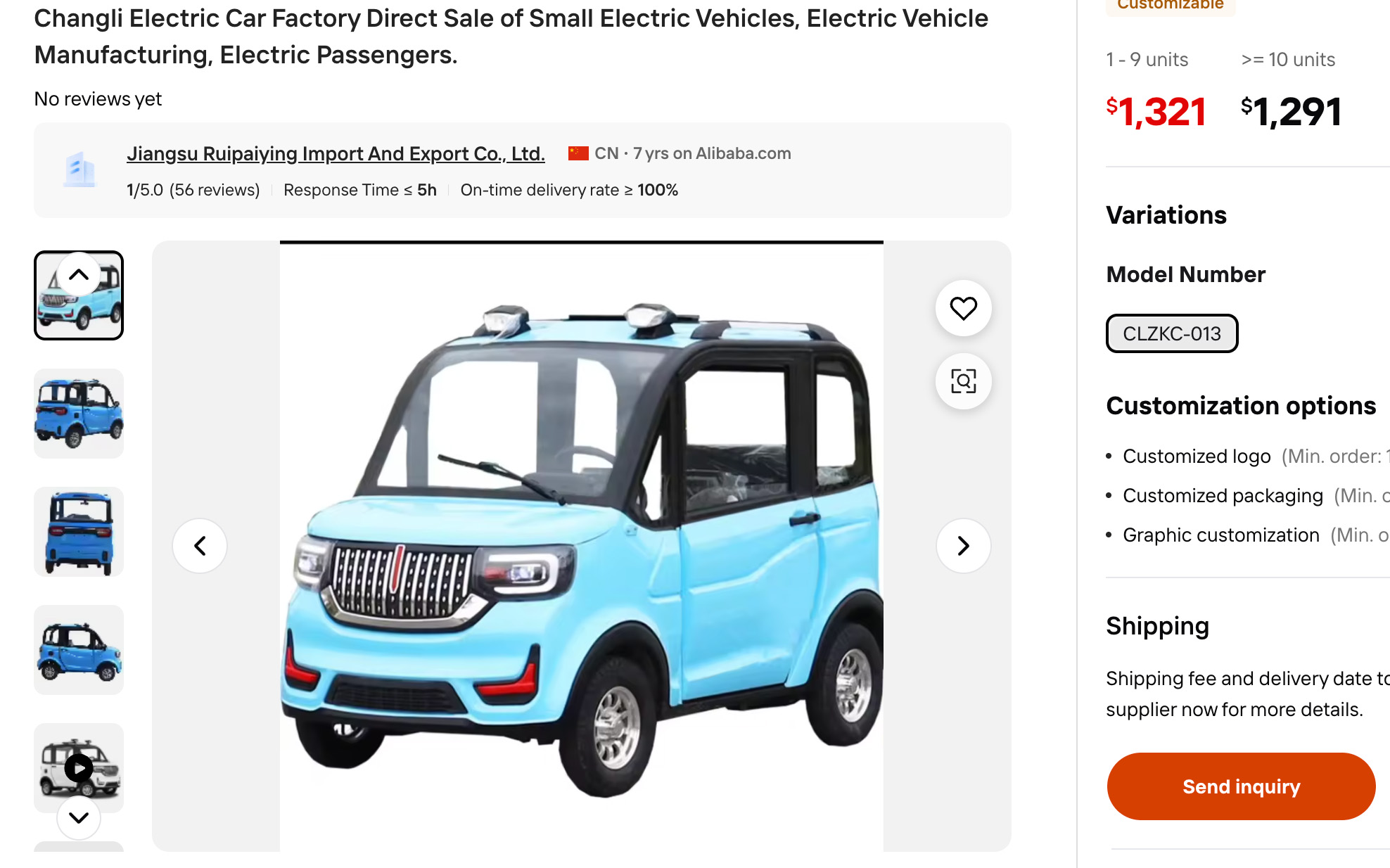Click the supplier company building logo
The image size is (1390, 868).
click(x=79, y=170)
